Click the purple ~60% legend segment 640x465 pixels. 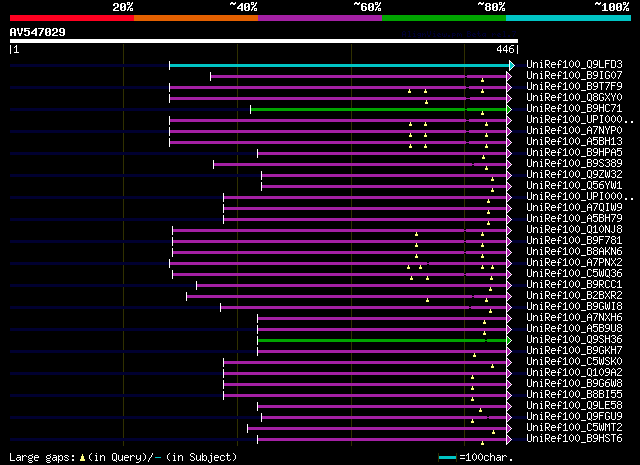[x=320, y=18]
